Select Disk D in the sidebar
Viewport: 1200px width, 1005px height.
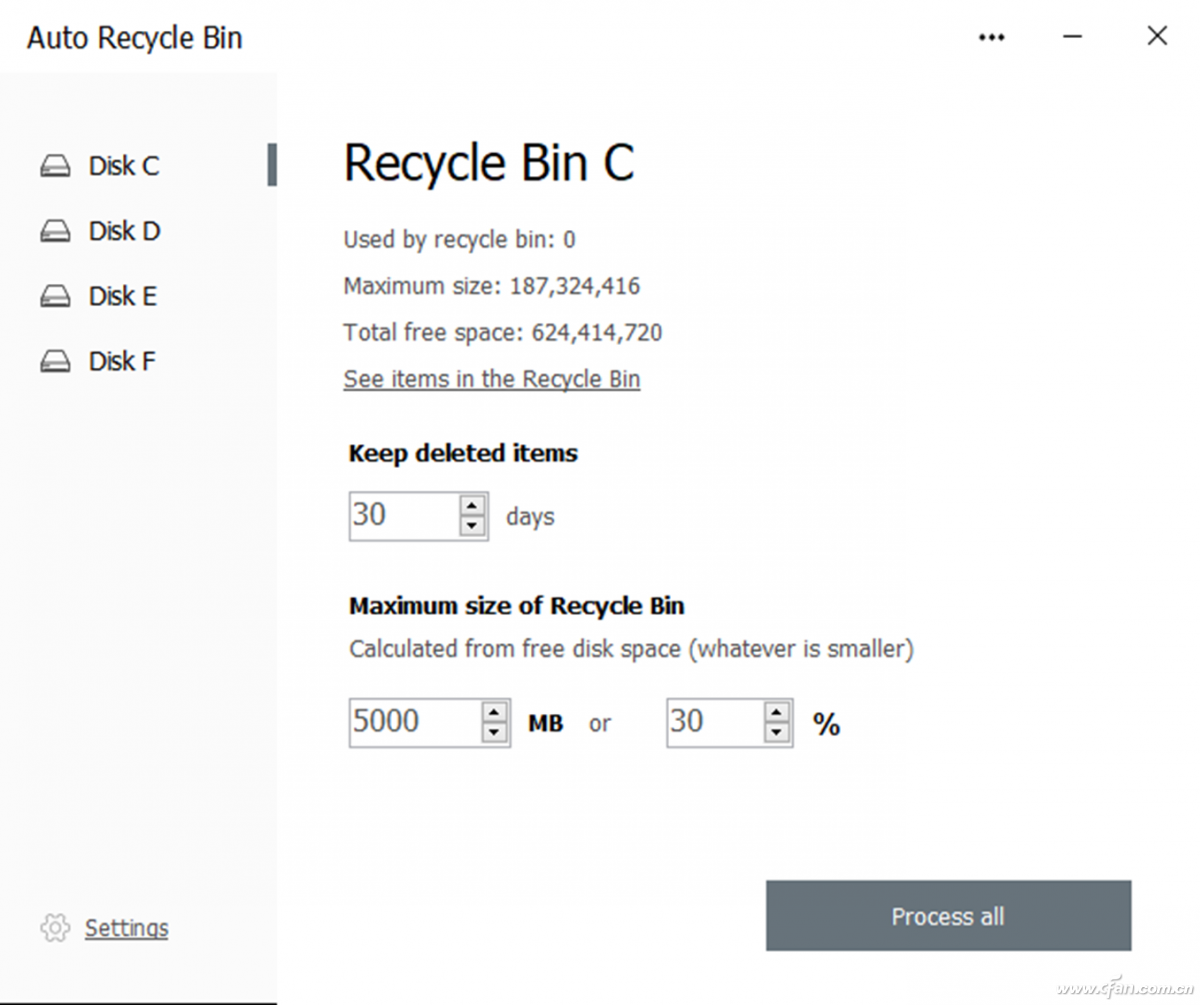[x=124, y=231]
